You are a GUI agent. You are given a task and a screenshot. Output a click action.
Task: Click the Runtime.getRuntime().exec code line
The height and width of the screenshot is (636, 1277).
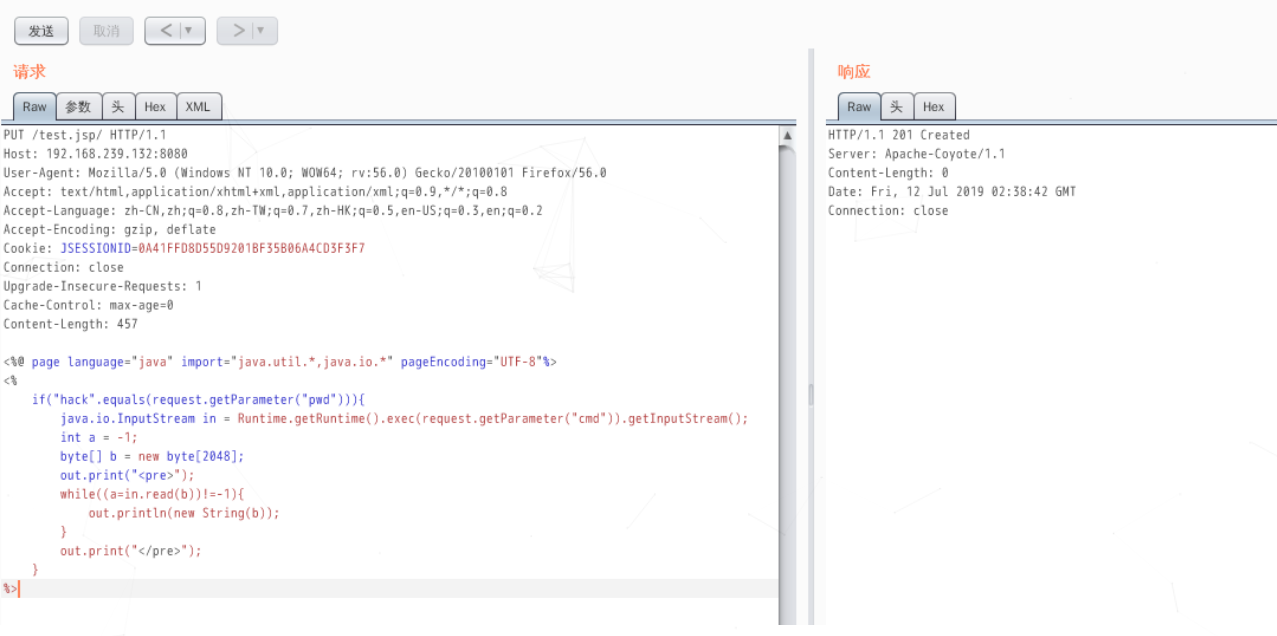coord(404,419)
